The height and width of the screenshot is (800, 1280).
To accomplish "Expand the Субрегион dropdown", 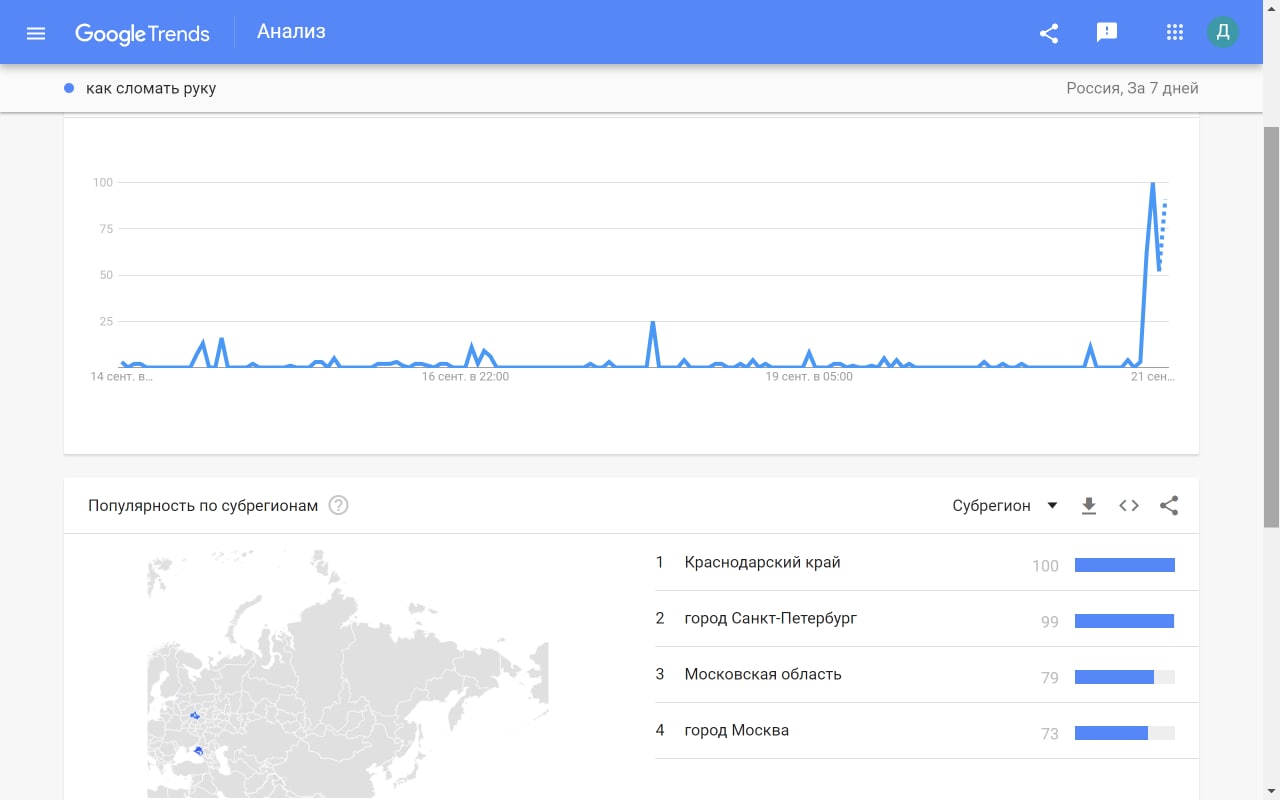I will click(x=1005, y=505).
